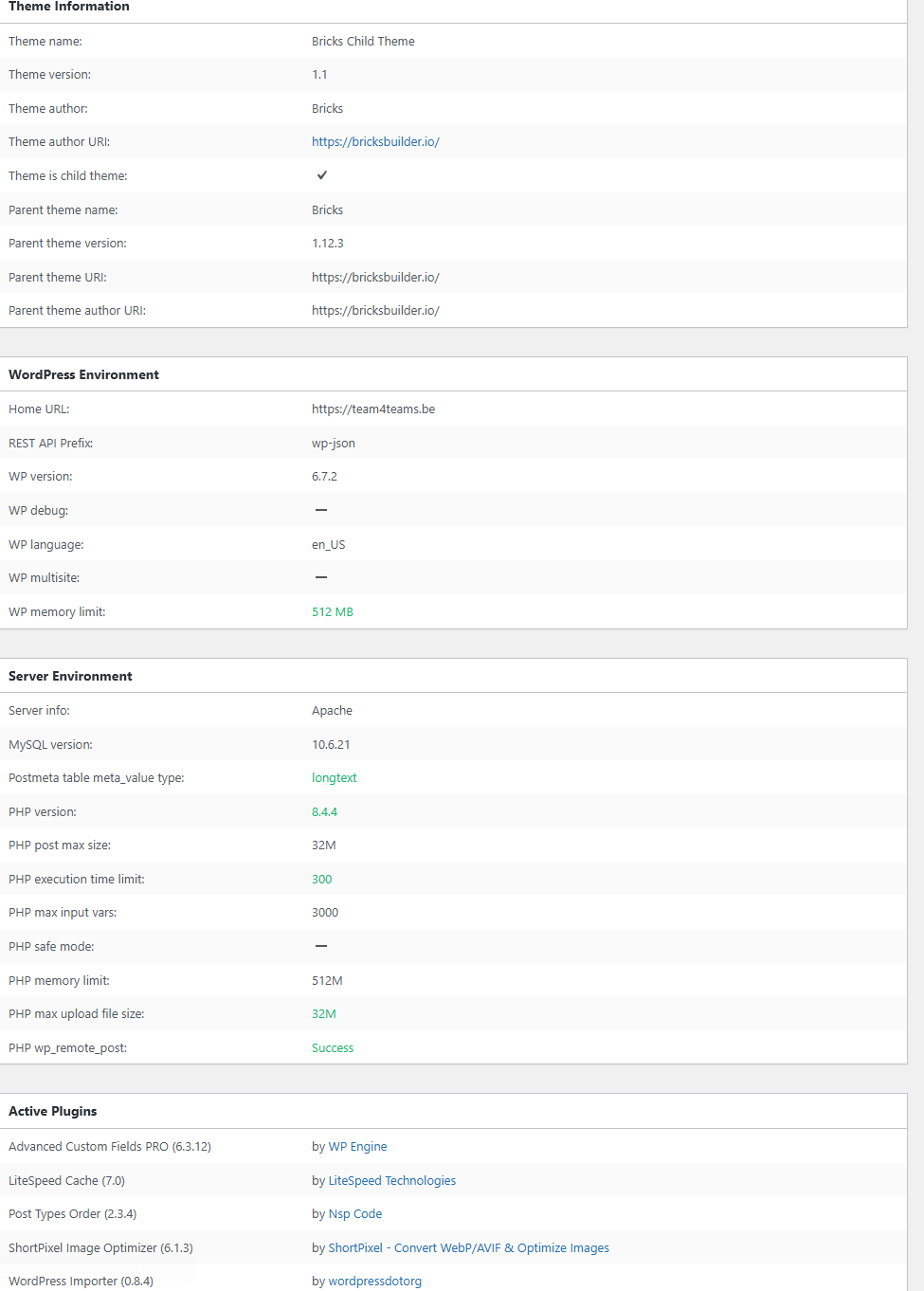Click the 'Server Environment' section heading

click(70, 677)
